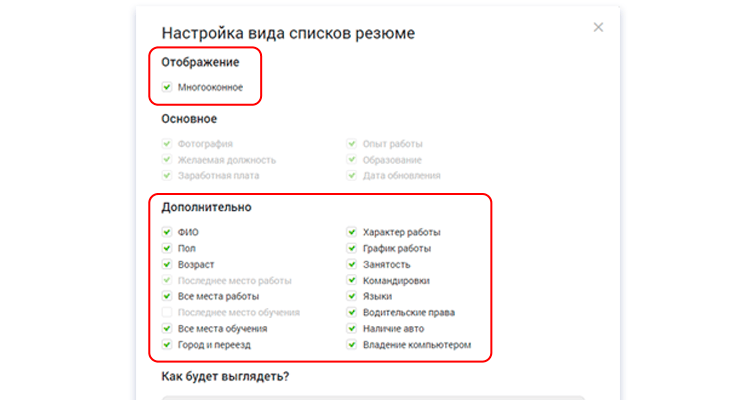Toggle the Владение компьютером checkbox
Image resolution: width=750 pixels, height=400 pixels.
(x=352, y=344)
